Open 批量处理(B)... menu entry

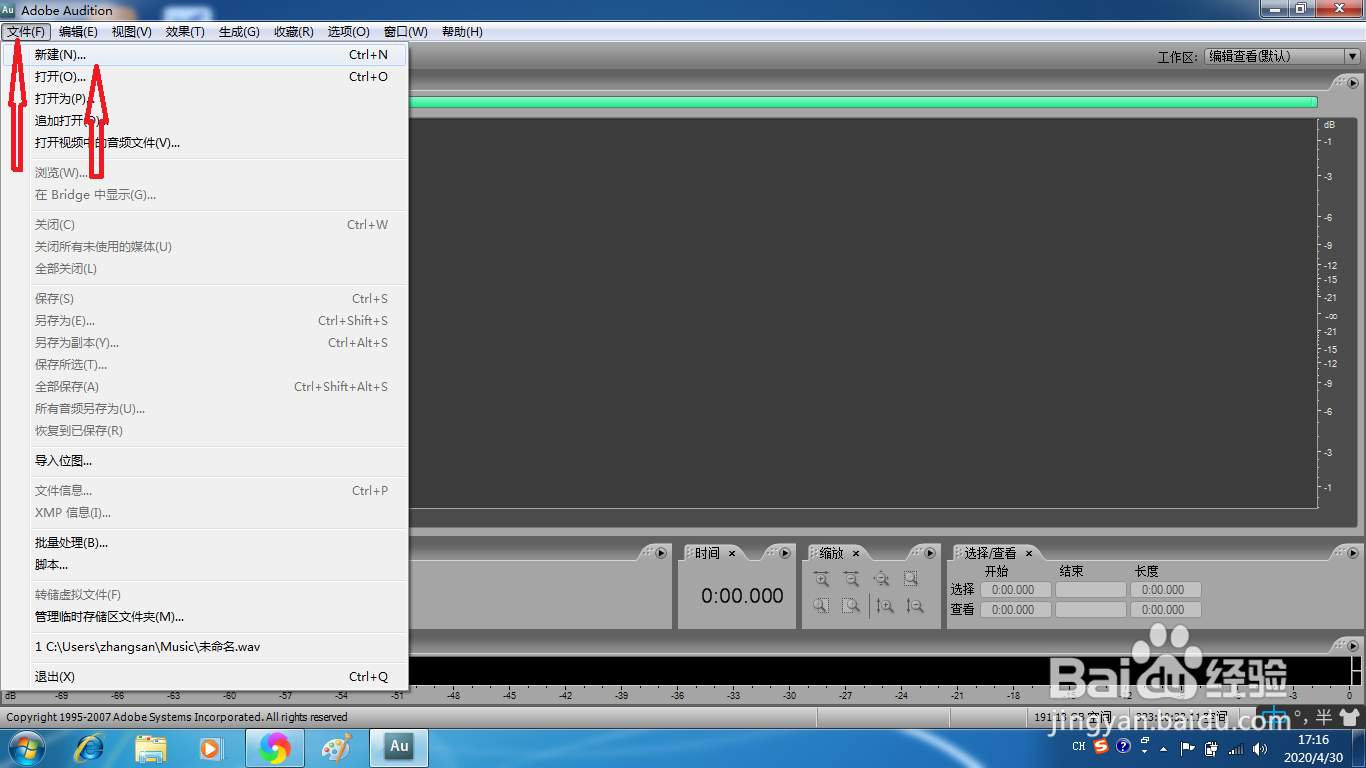click(x=205, y=543)
